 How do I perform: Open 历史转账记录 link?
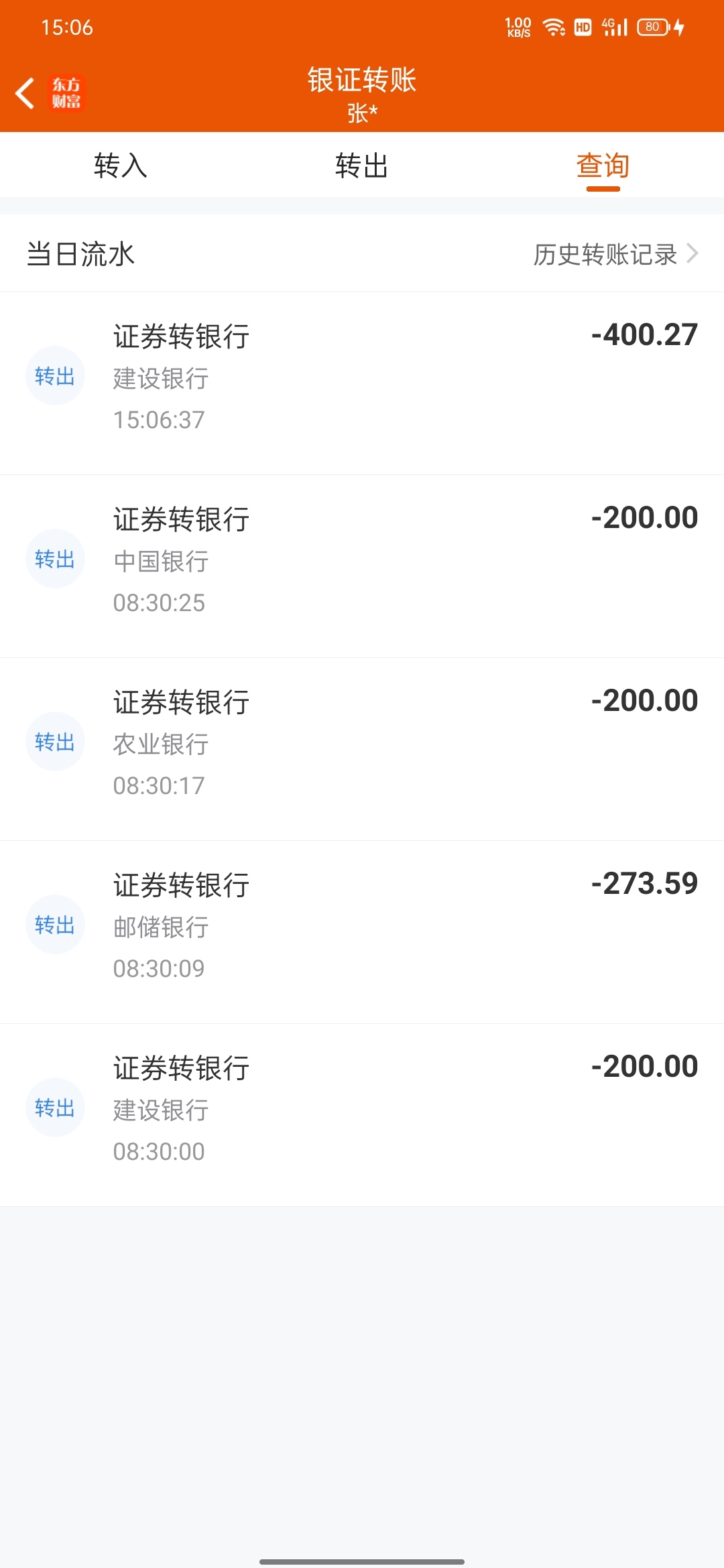click(x=605, y=255)
